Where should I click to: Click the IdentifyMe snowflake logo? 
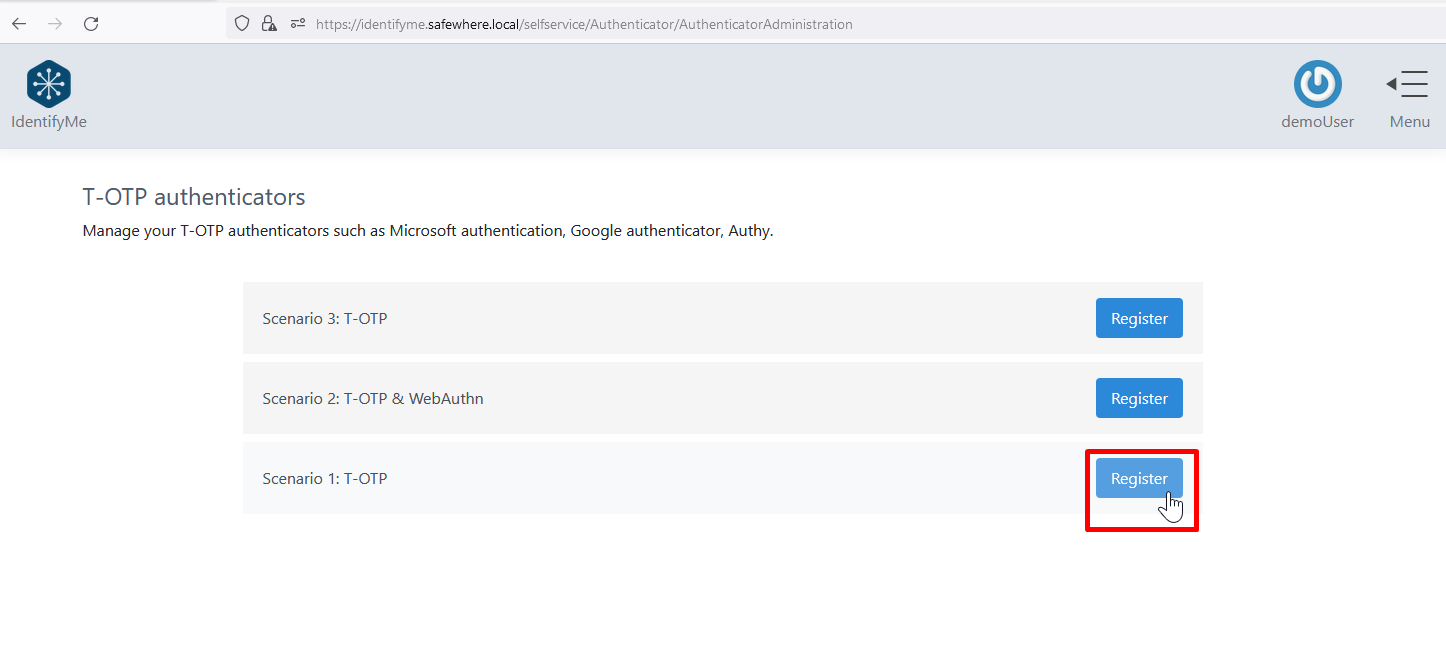click(48, 84)
